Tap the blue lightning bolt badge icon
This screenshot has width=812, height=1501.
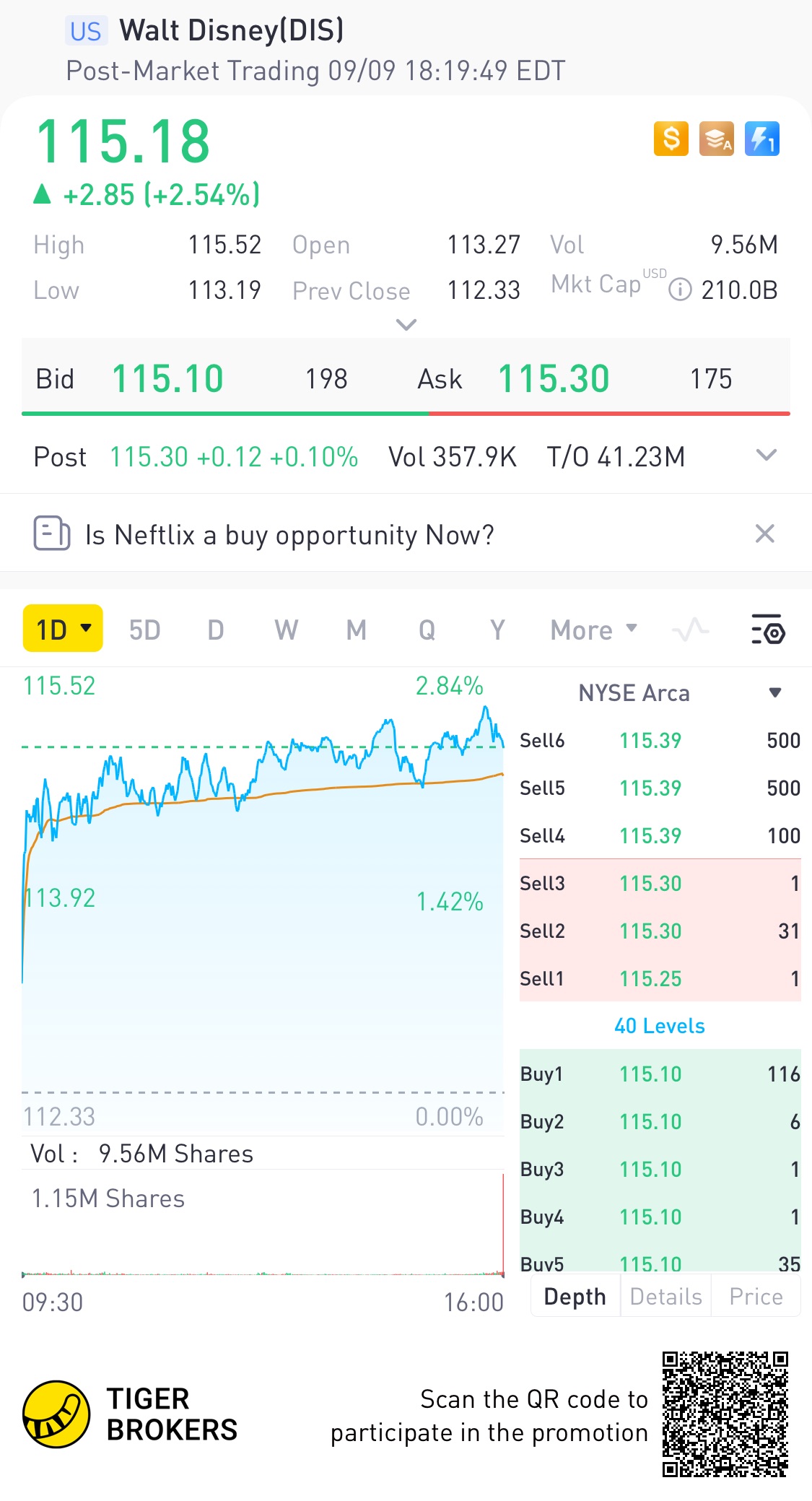click(761, 138)
